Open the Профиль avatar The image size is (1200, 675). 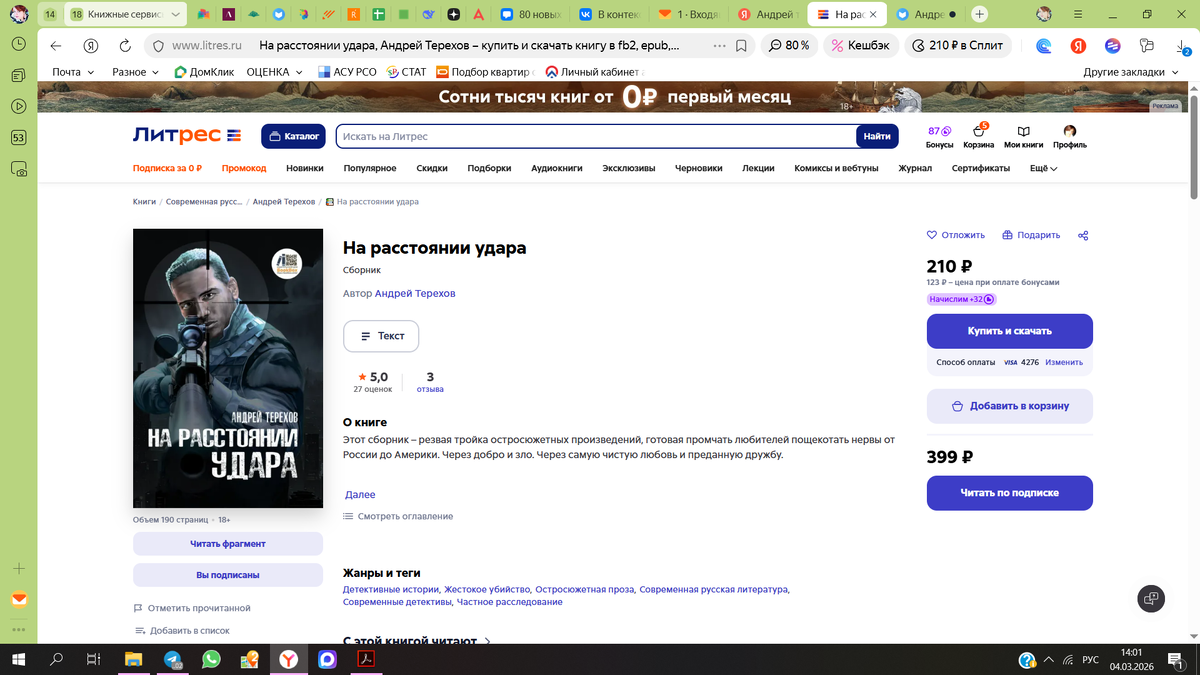click(1069, 137)
